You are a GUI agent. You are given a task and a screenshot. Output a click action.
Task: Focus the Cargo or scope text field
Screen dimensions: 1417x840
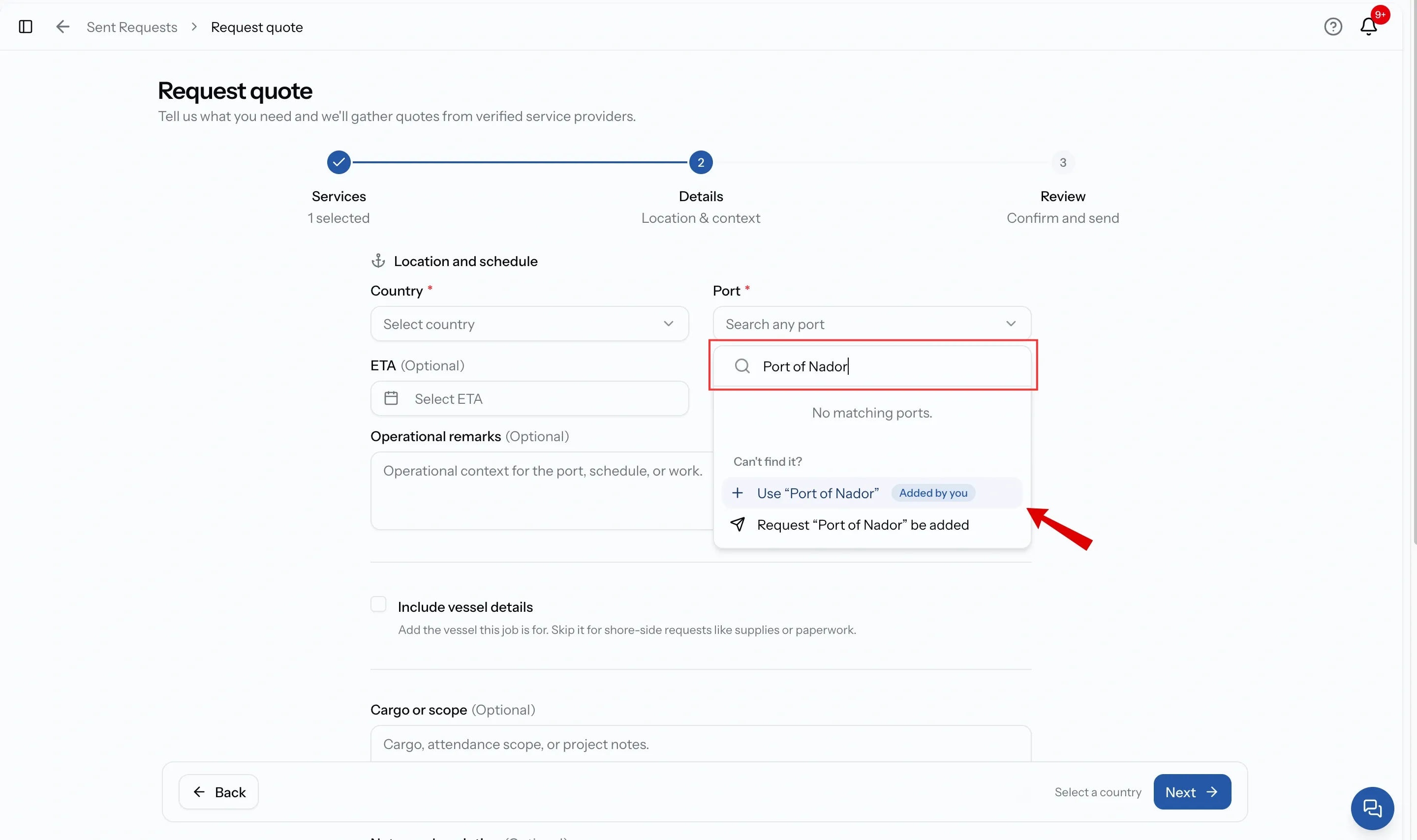tap(700, 744)
